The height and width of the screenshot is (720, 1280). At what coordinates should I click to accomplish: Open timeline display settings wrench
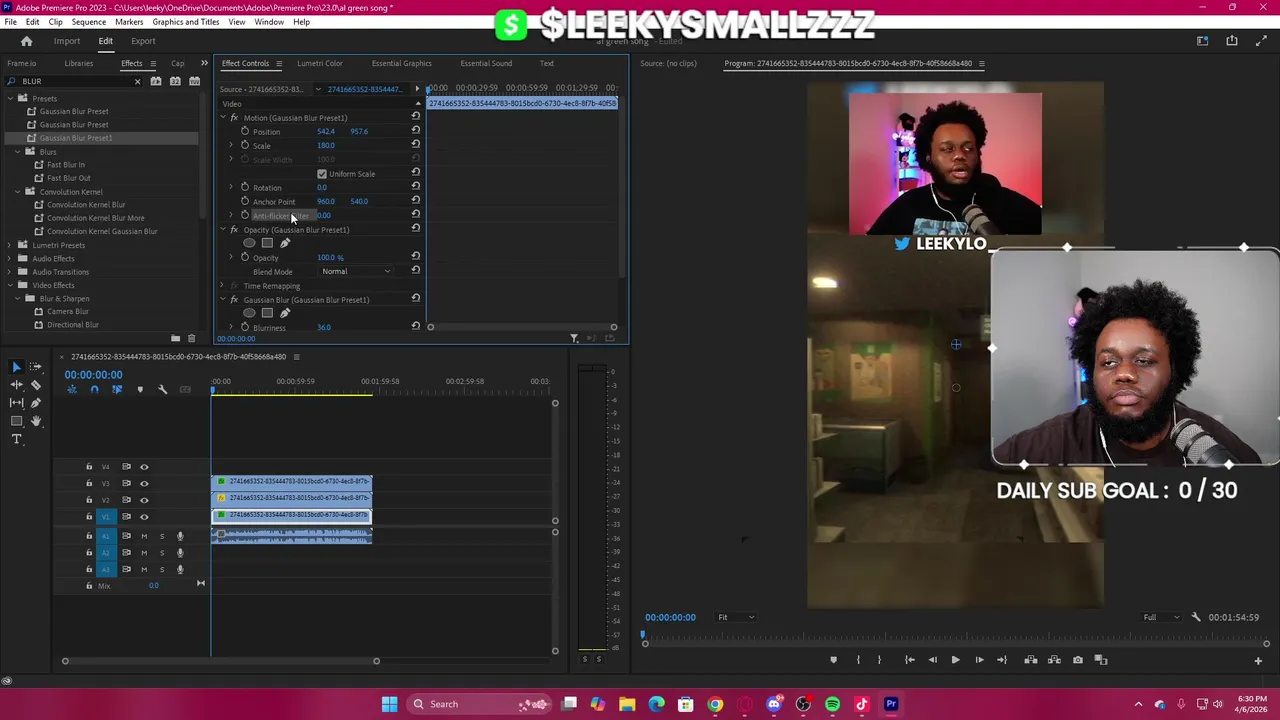click(162, 389)
